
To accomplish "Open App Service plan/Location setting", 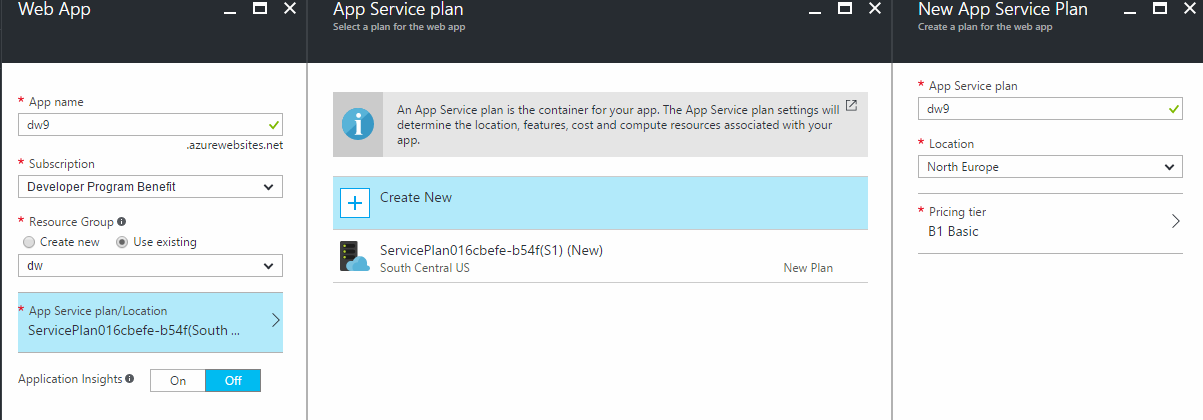I will tap(150, 321).
